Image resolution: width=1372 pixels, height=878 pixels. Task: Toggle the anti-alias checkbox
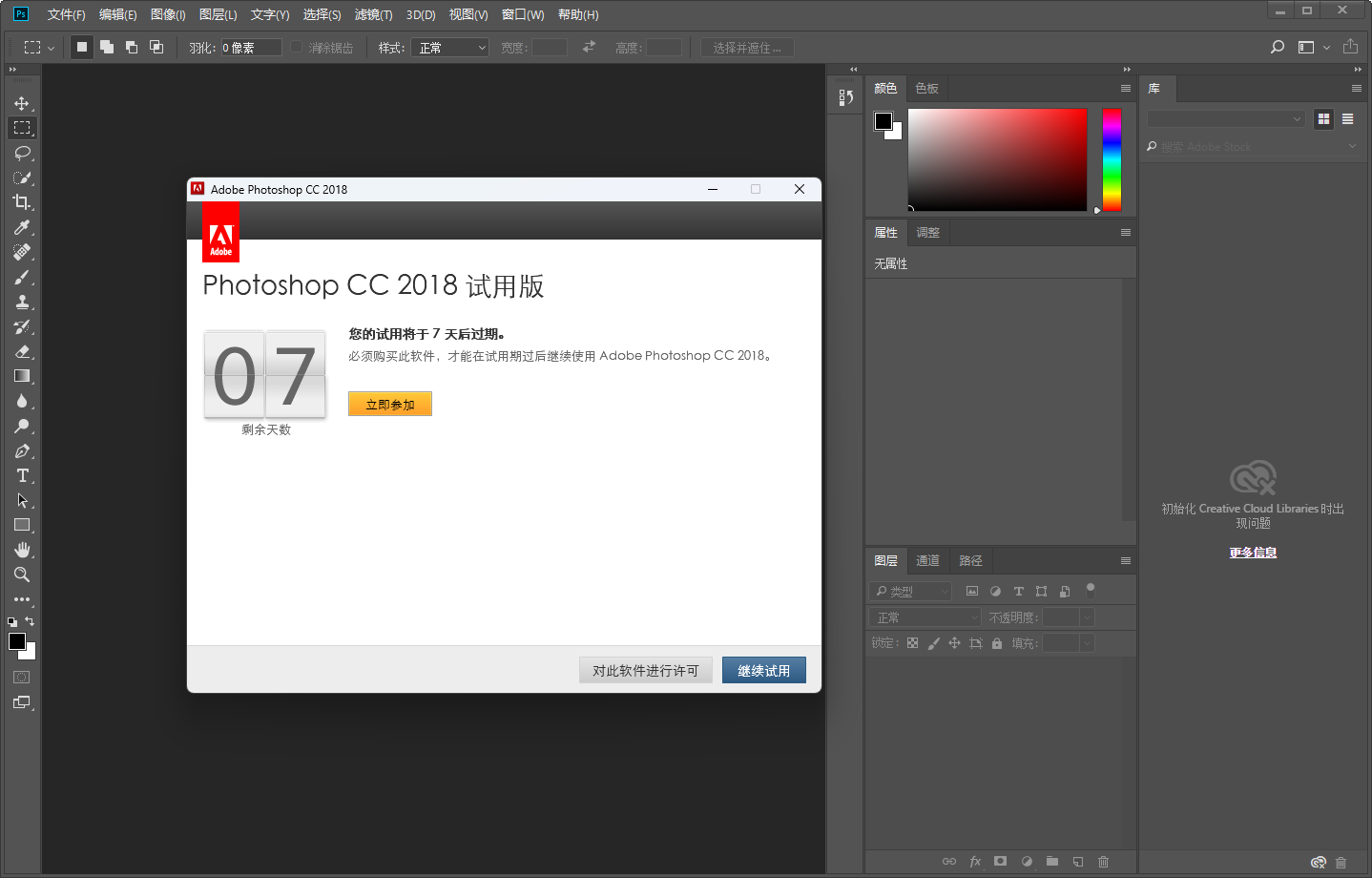pos(297,47)
